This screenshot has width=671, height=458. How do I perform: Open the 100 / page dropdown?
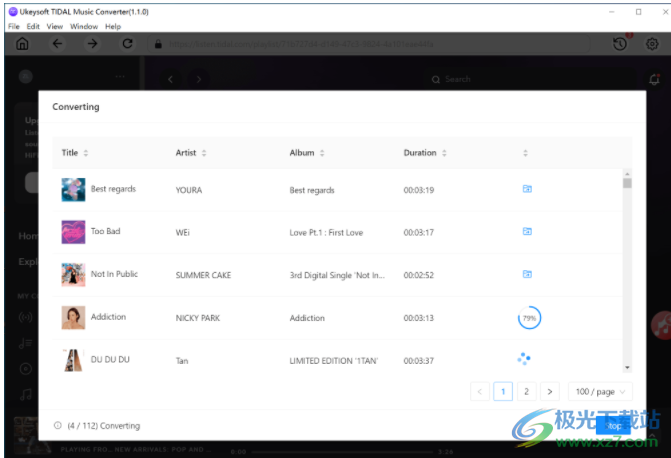click(x=600, y=392)
